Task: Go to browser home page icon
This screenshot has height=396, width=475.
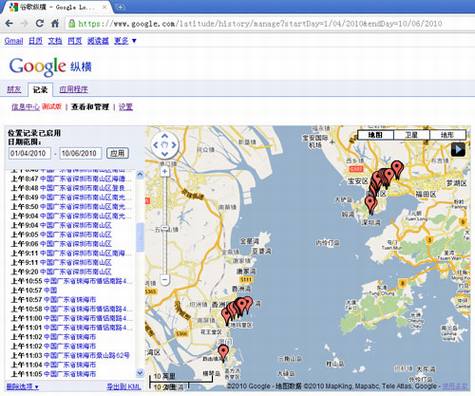Action: (x=55, y=23)
